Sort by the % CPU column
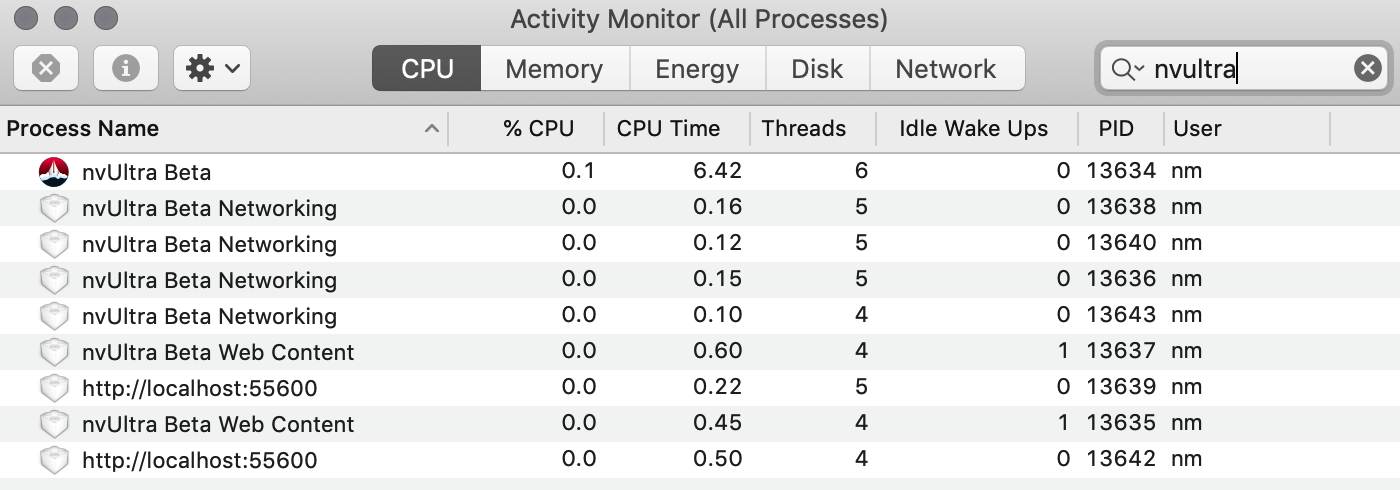 (538, 129)
